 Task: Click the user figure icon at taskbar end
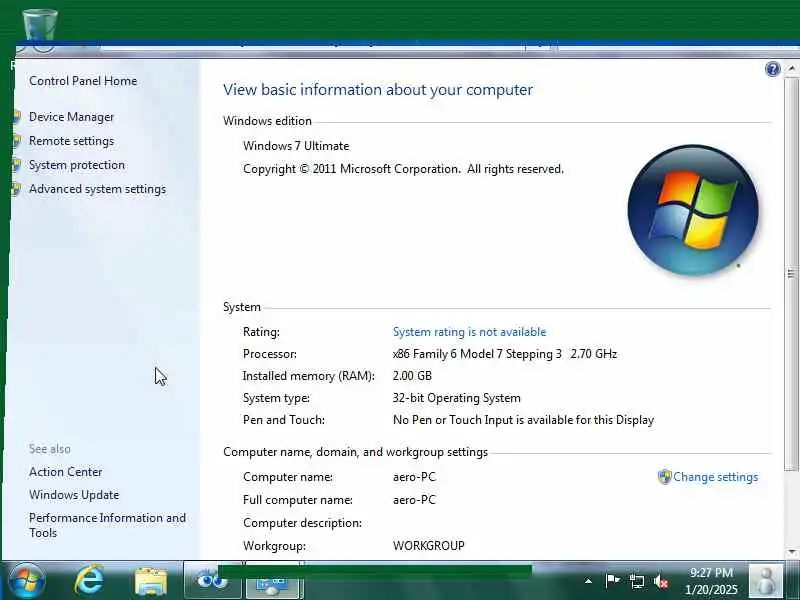[765, 581]
